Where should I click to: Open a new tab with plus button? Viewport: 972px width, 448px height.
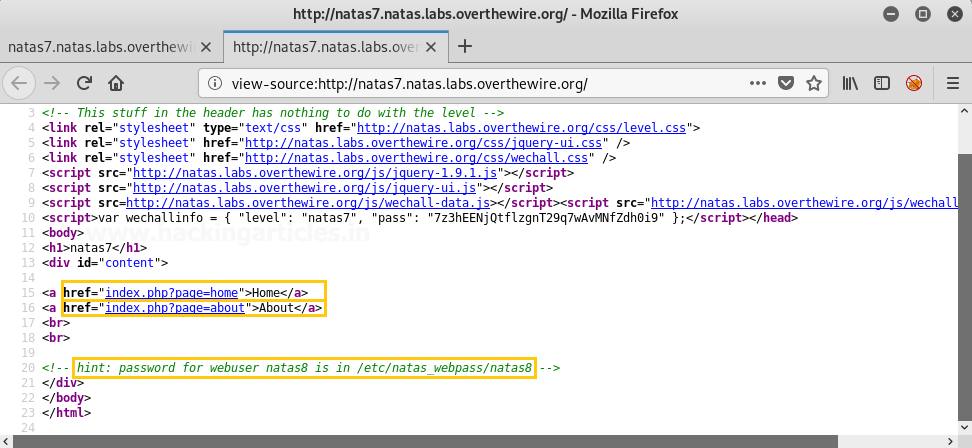pyautogui.click(x=465, y=46)
